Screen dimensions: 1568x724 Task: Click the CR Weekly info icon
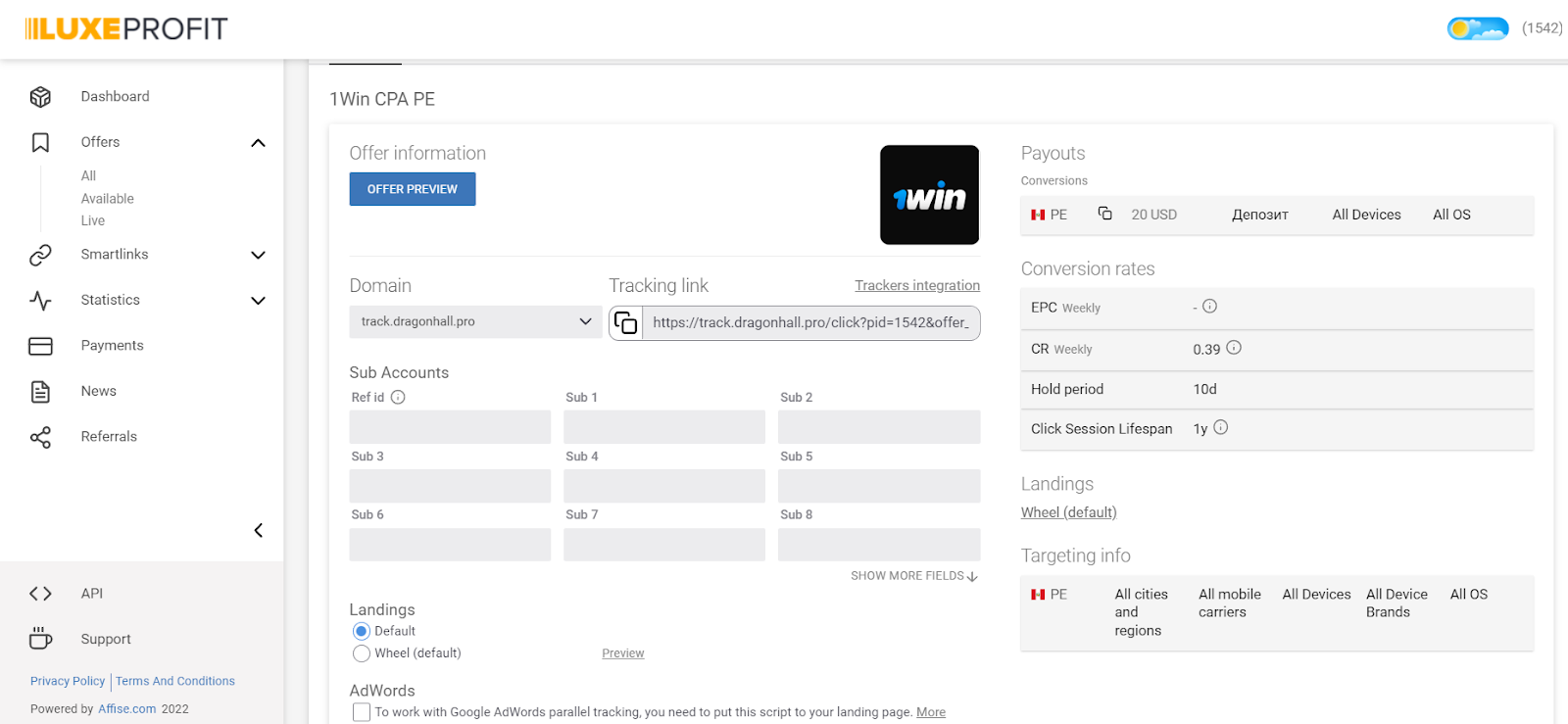[1234, 348]
